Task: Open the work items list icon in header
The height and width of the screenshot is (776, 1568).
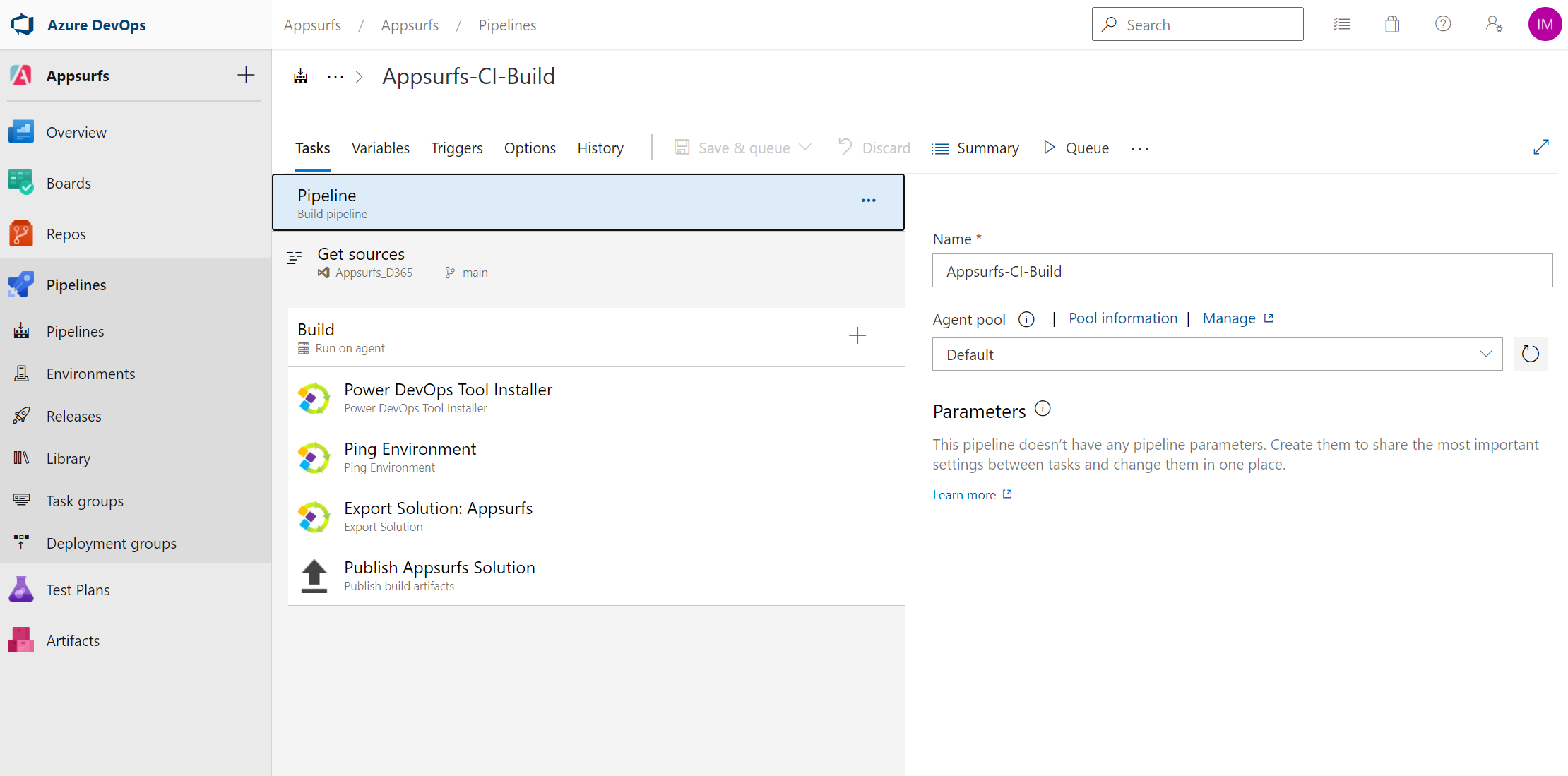Action: tap(1342, 25)
